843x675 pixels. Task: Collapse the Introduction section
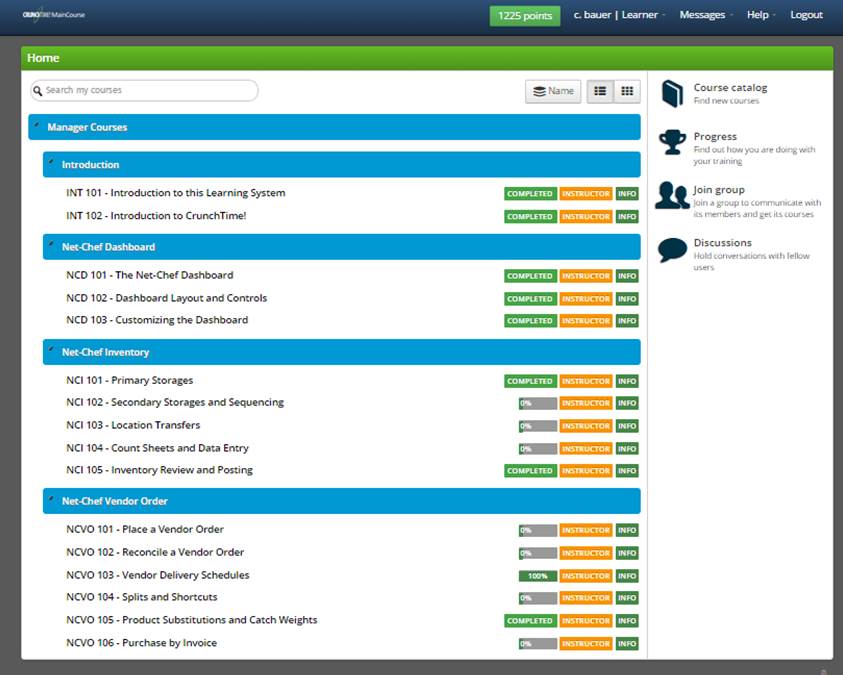tap(52, 163)
